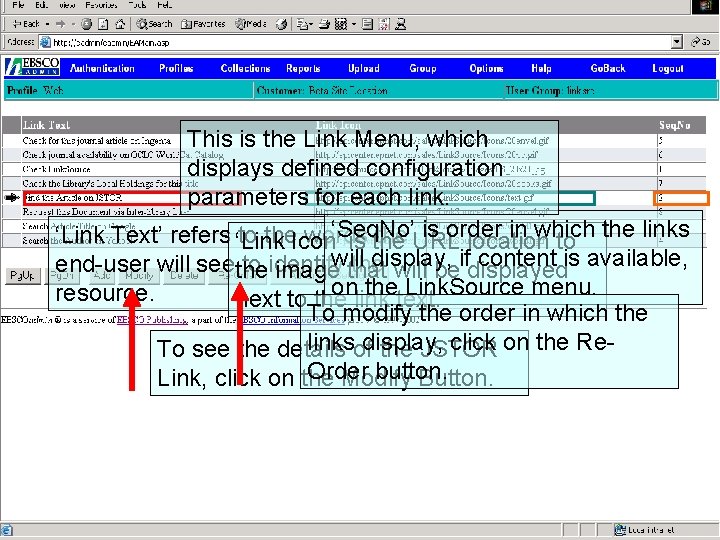The image size is (720, 540).
Task: Refresh the page using the Refresh icon
Action: point(103,24)
